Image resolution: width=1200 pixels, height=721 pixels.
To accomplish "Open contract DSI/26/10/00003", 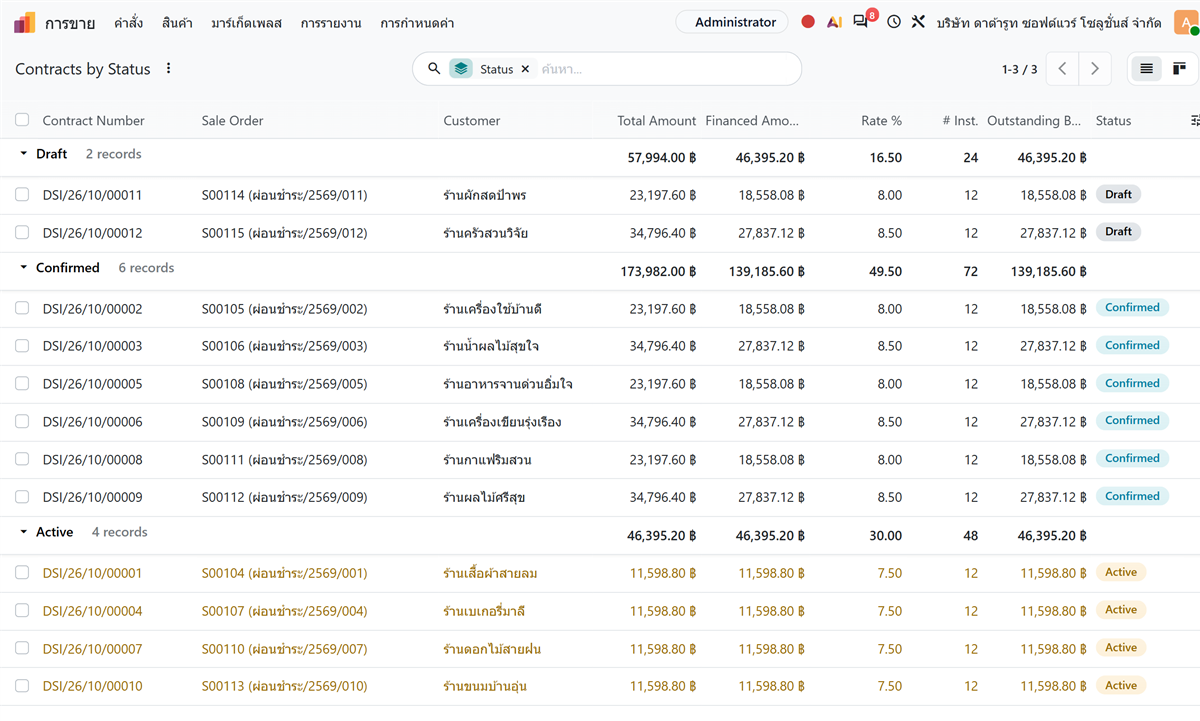I will click(92, 346).
